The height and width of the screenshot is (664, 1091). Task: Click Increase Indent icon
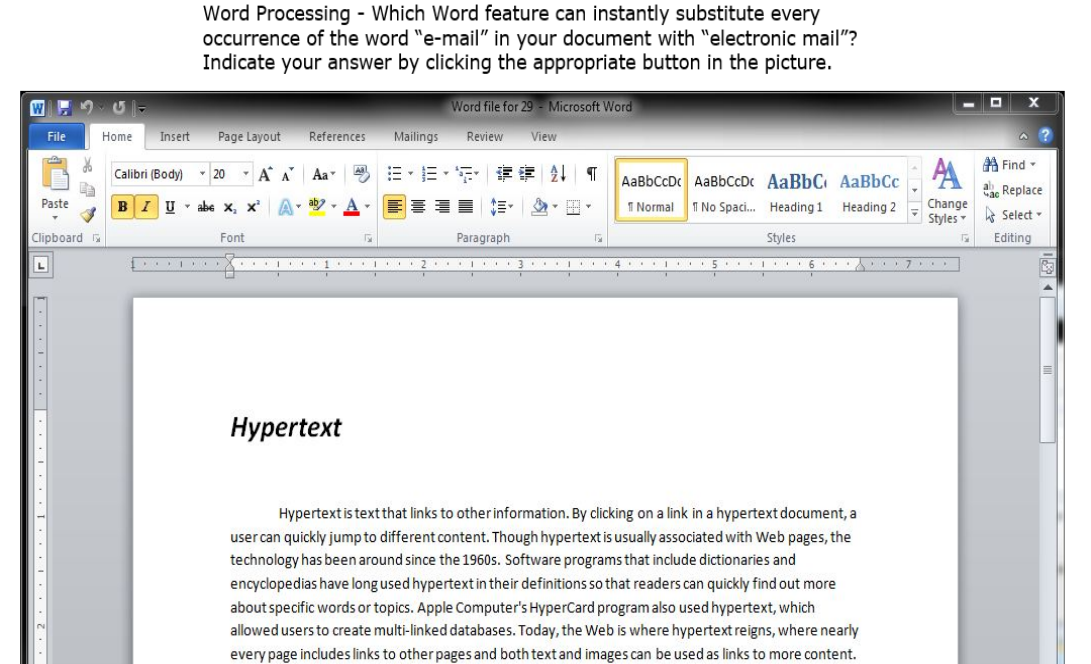coord(527,173)
